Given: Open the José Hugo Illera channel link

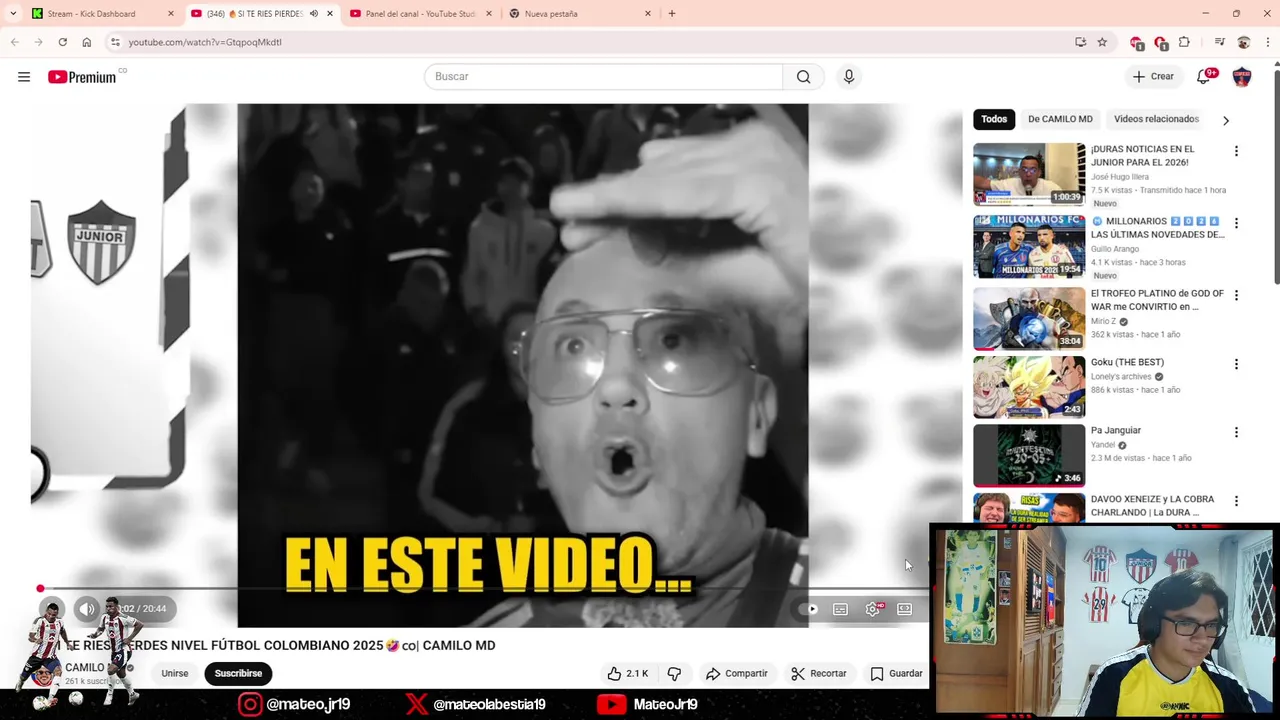Looking at the screenshot, I should click(x=1120, y=177).
